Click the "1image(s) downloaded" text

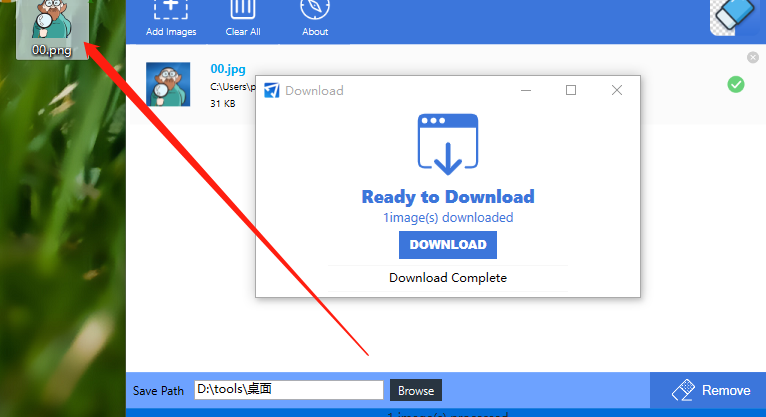447,217
